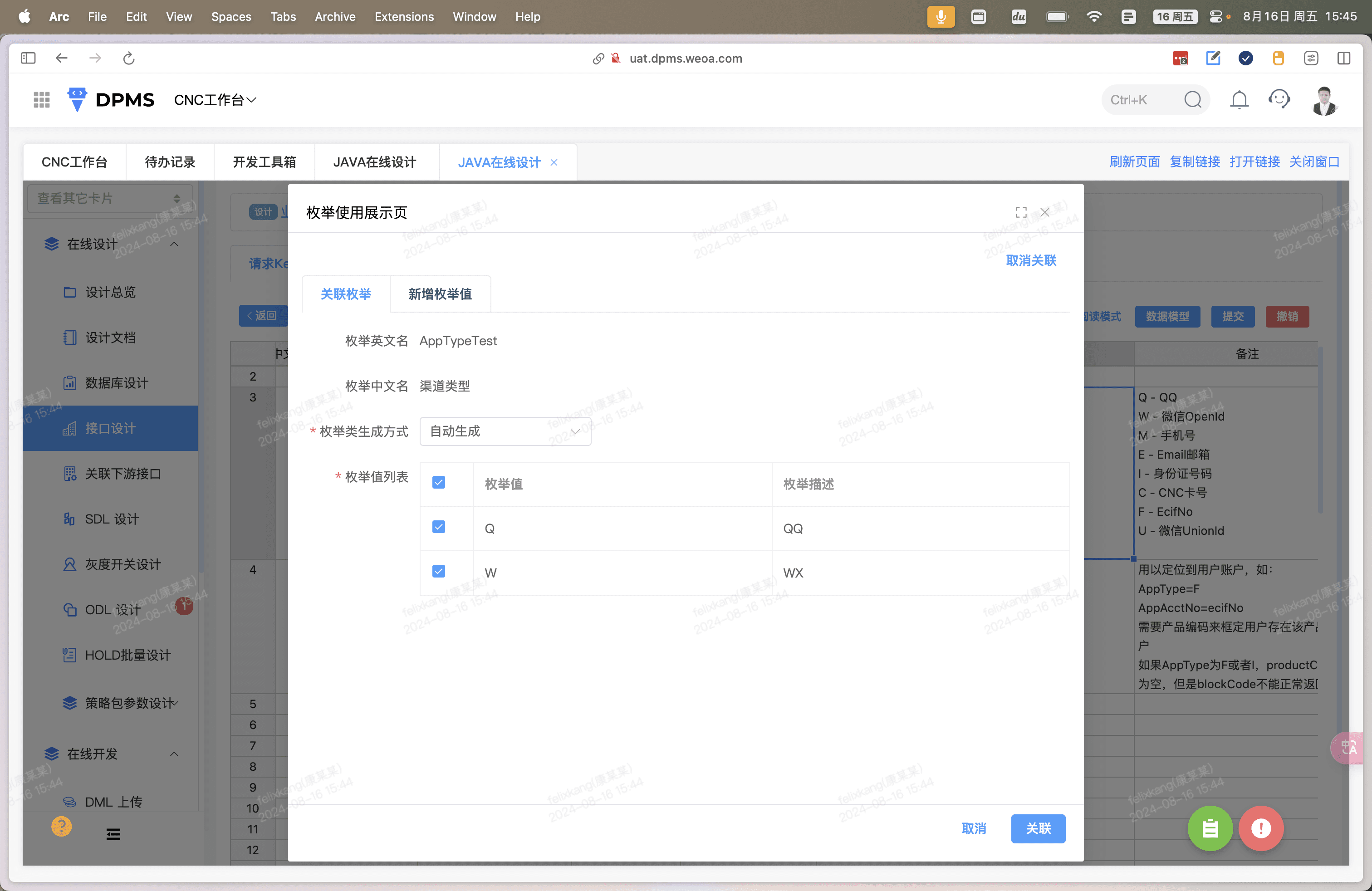This screenshot has height=891, width=1372.
Task: Reload the current page
Action: pos(129,58)
